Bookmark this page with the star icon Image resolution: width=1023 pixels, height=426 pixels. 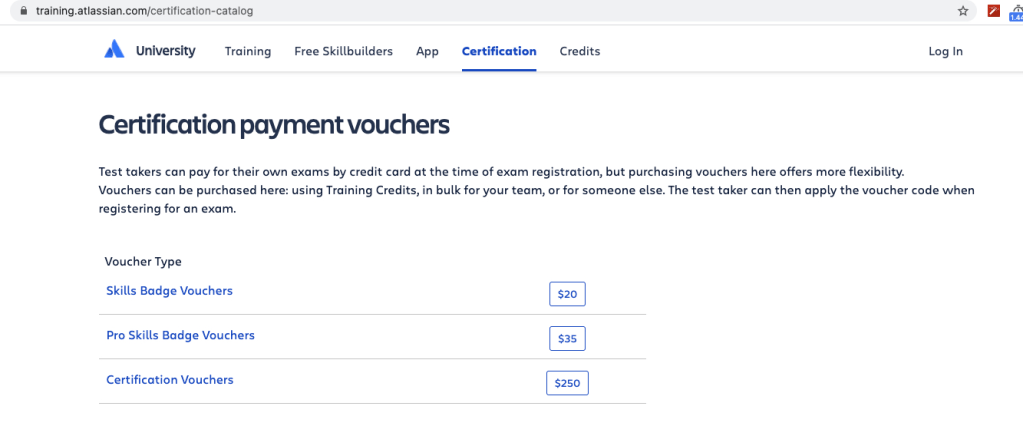(963, 11)
